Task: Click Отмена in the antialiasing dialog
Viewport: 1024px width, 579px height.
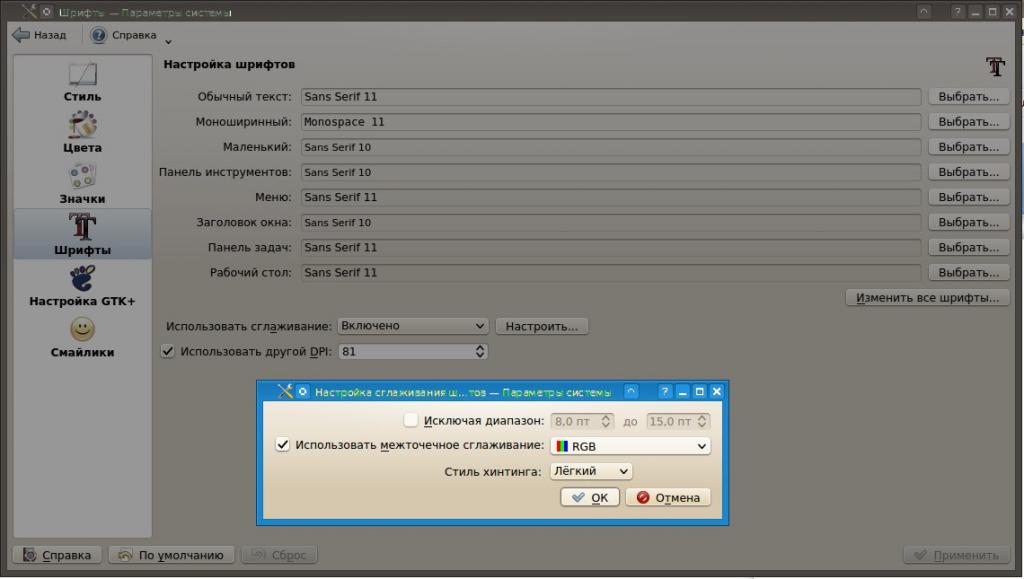Action: (x=668, y=497)
